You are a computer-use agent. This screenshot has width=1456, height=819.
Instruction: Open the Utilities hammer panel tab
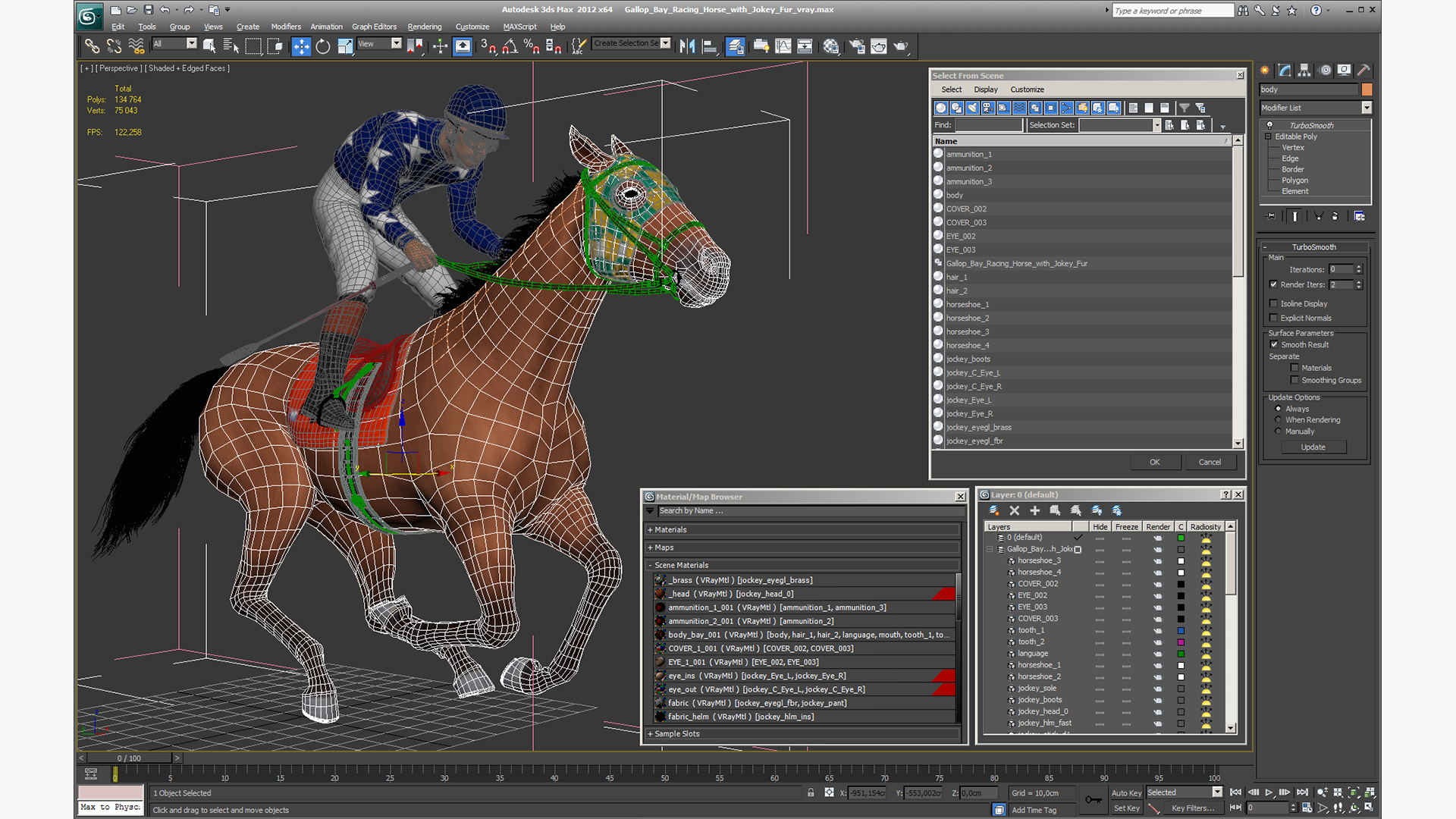(1363, 70)
